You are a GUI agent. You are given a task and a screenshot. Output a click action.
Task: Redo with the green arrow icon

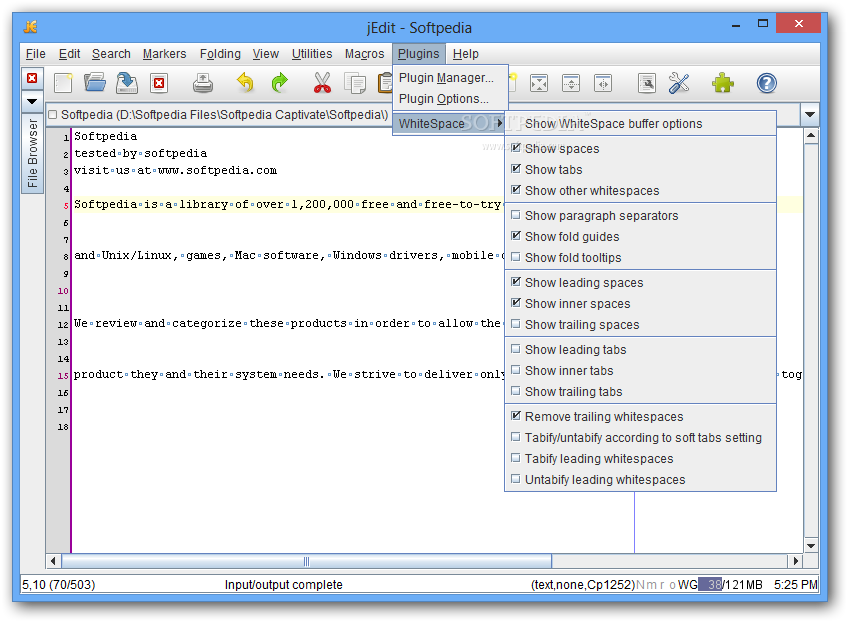point(279,83)
